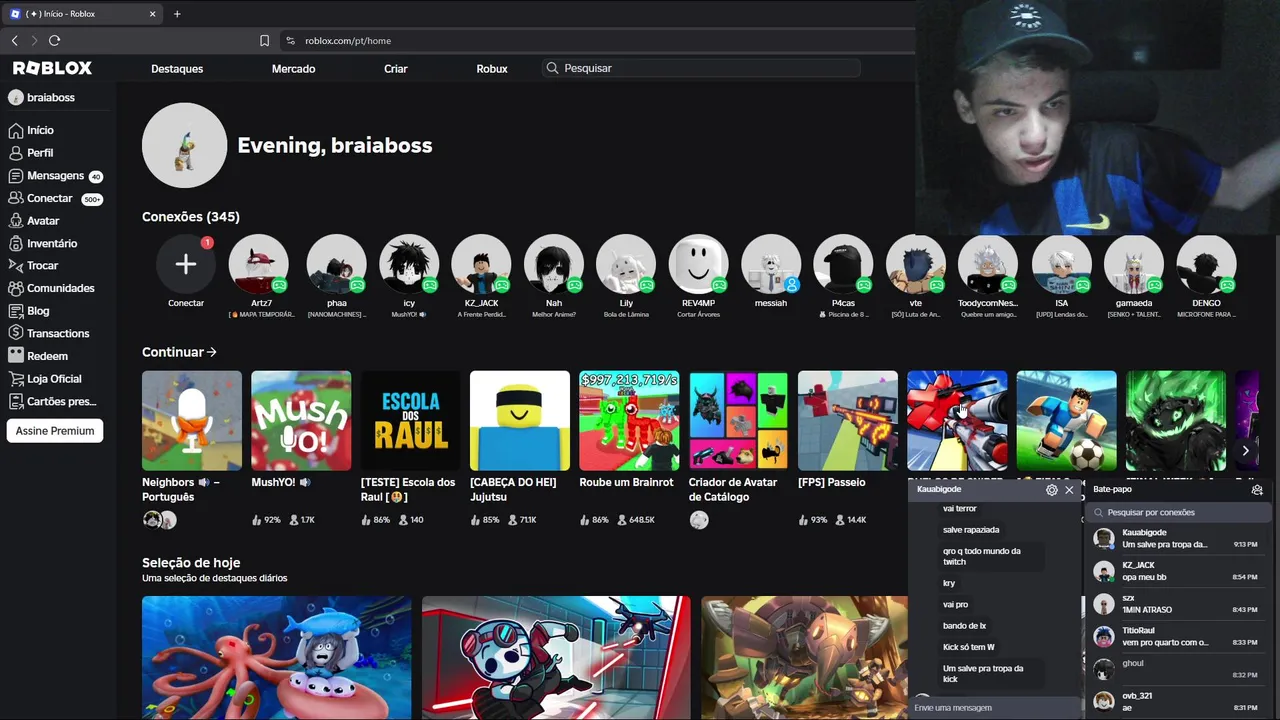The height and width of the screenshot is (720, 1280).
Task: Open REV4MP connection avatar
Action: tap(698, 264)
